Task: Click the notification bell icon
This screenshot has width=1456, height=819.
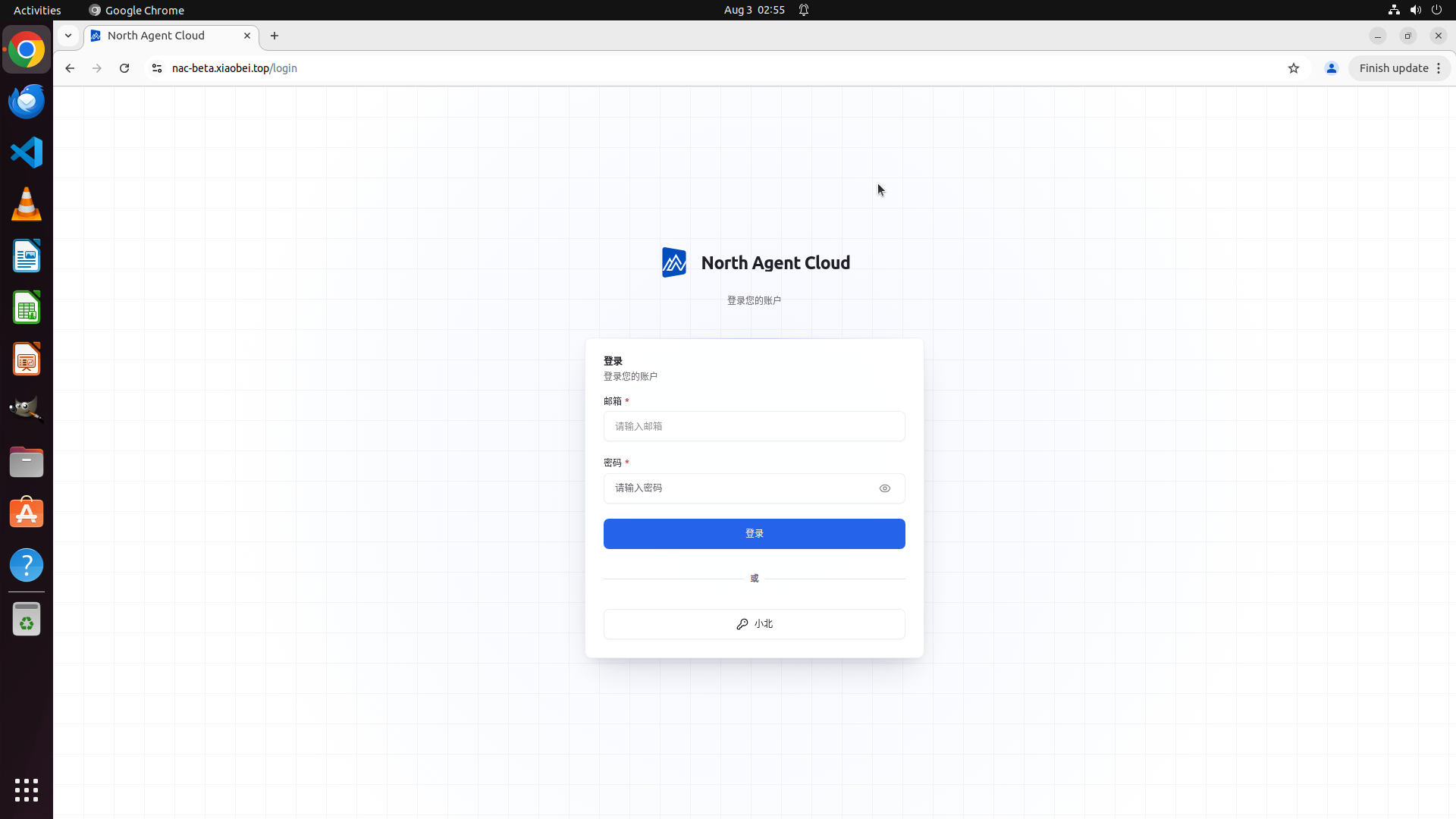Action: (x=804, y=10)
